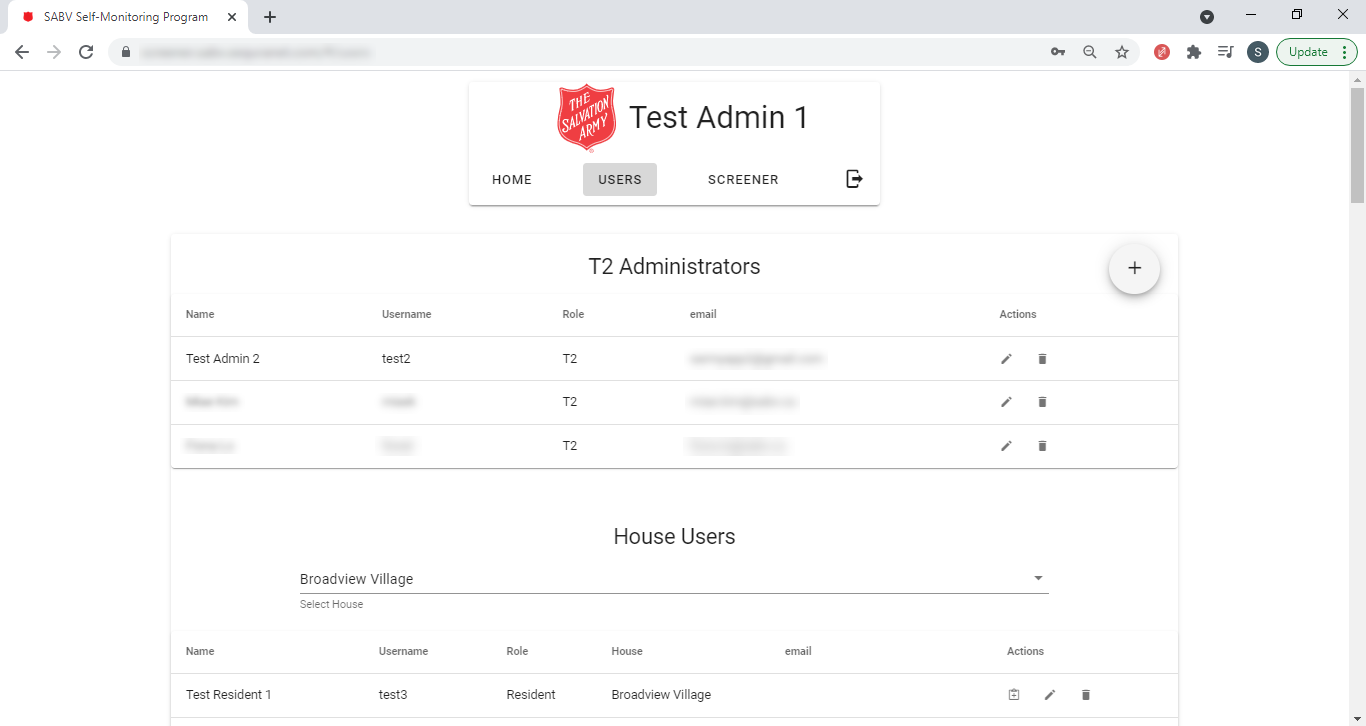
Task: Click the 'Test Admin 2' name cell
Action: [x=223, y=359]
